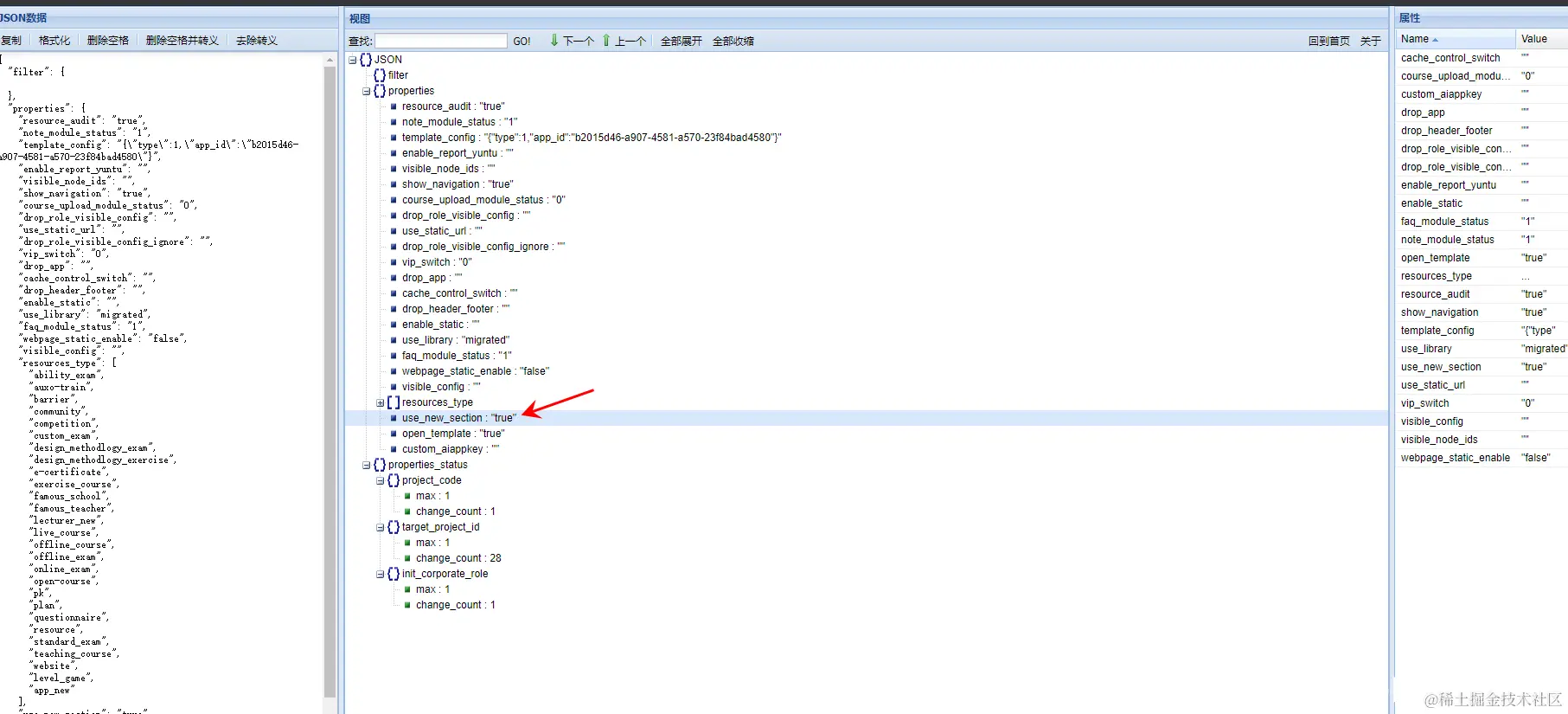Click the project_code object braces icon

pos(394,480)
